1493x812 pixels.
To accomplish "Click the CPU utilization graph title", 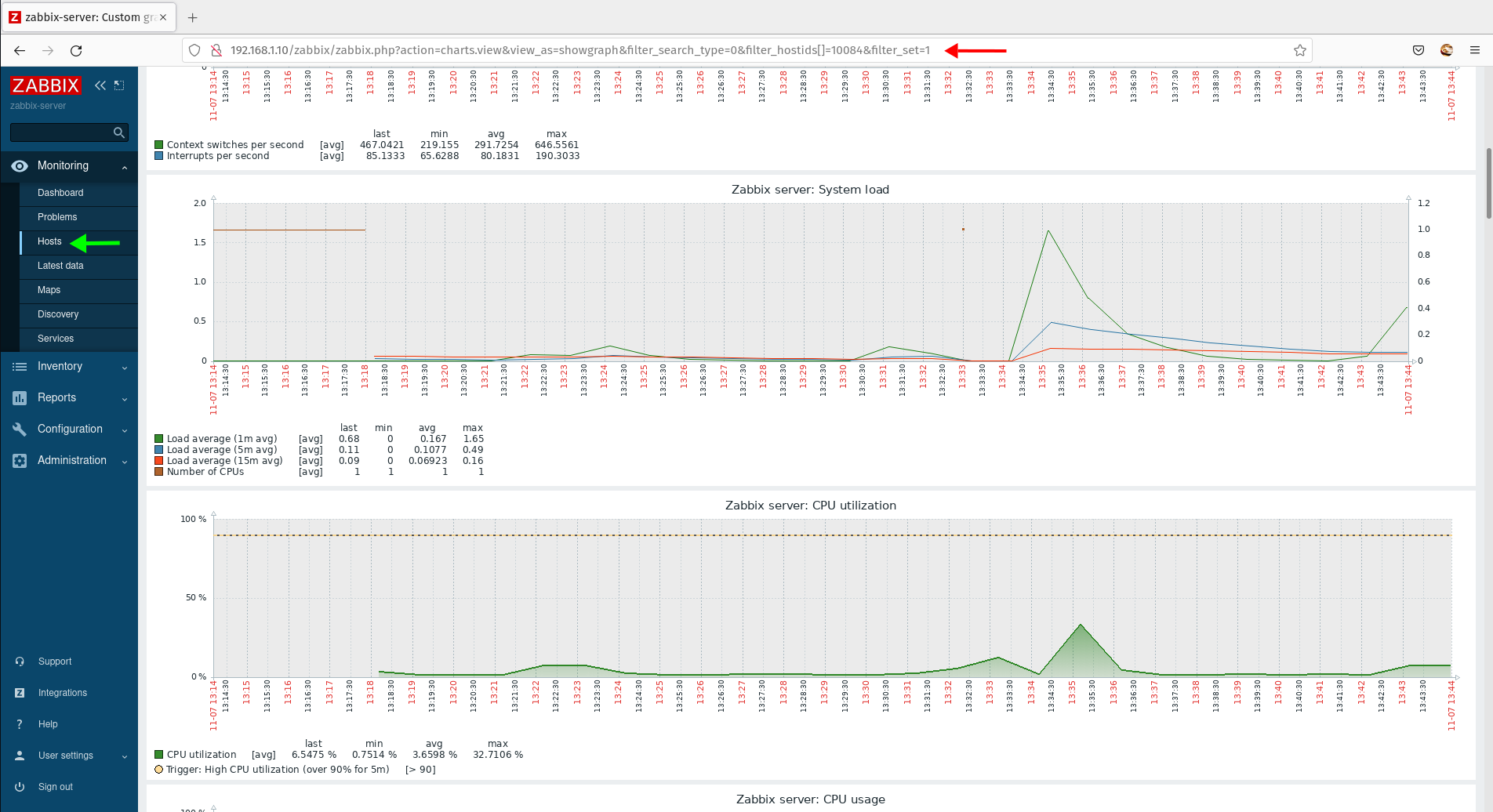I will (810, 506).
